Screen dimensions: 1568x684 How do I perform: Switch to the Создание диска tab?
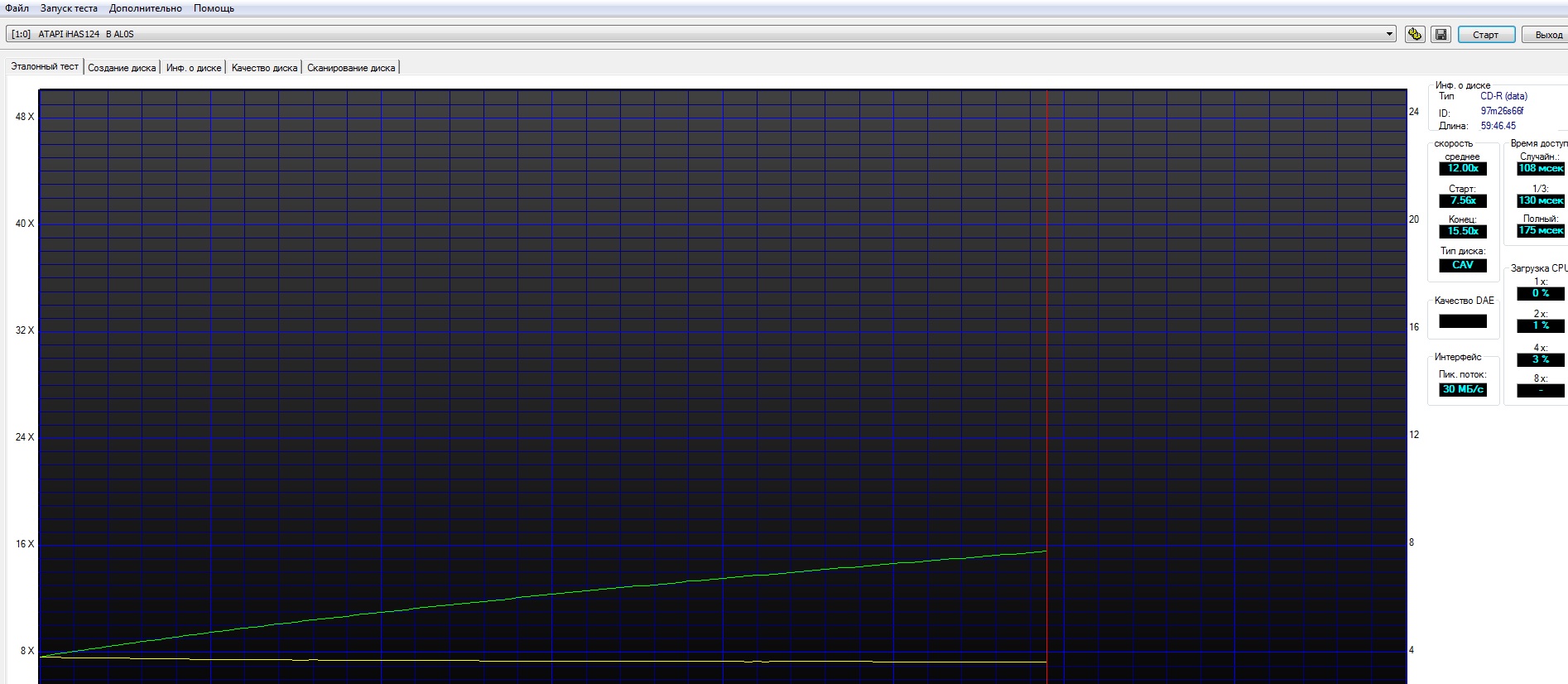click(x=122, y=68)
